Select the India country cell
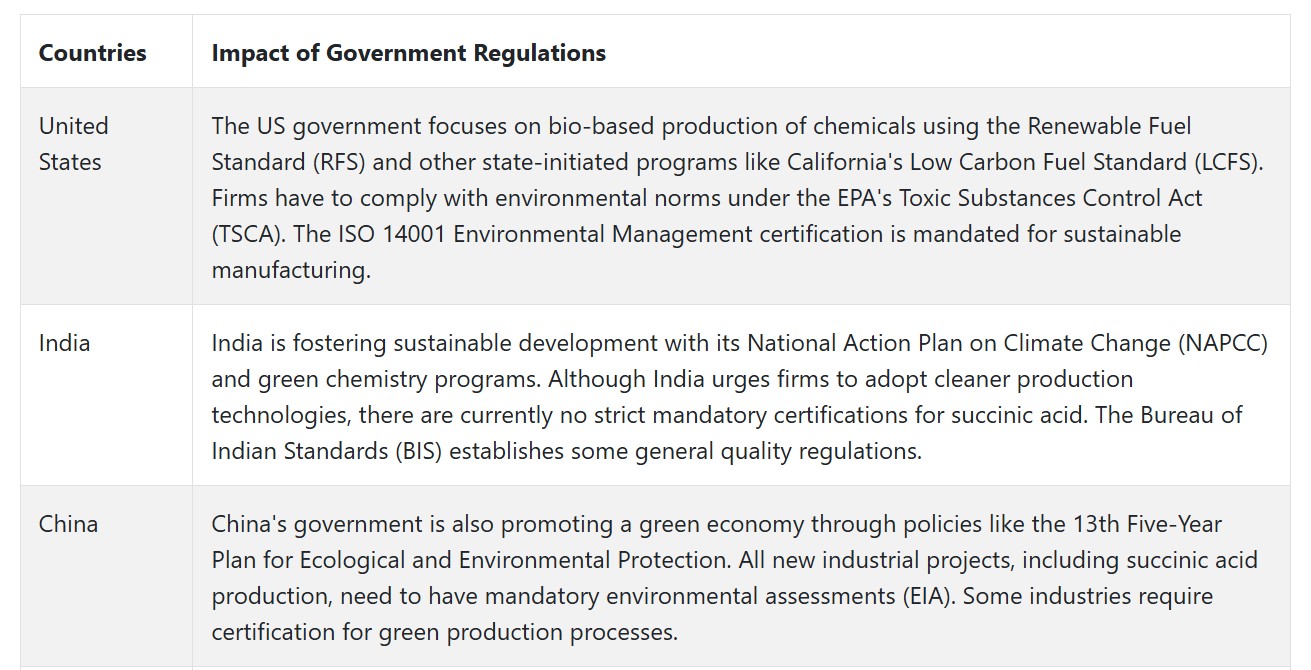Image resolution: width=1311 pixels, height=670 pixels. (106, 395)
